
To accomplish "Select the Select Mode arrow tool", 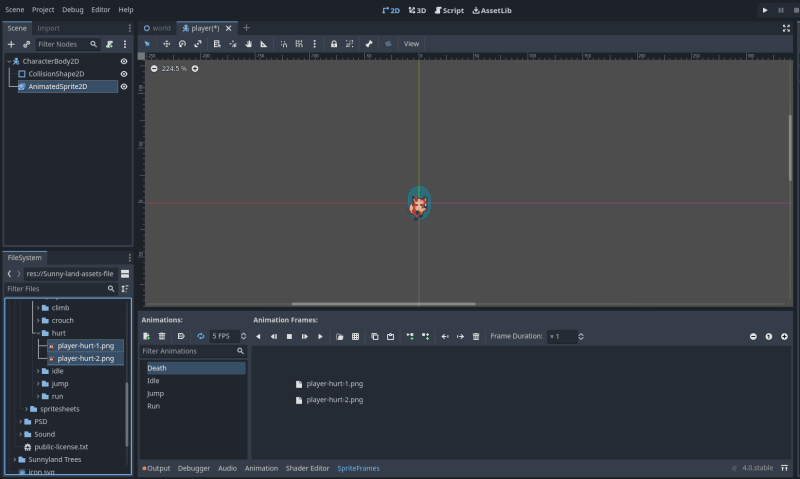I will tap(147, 44).
